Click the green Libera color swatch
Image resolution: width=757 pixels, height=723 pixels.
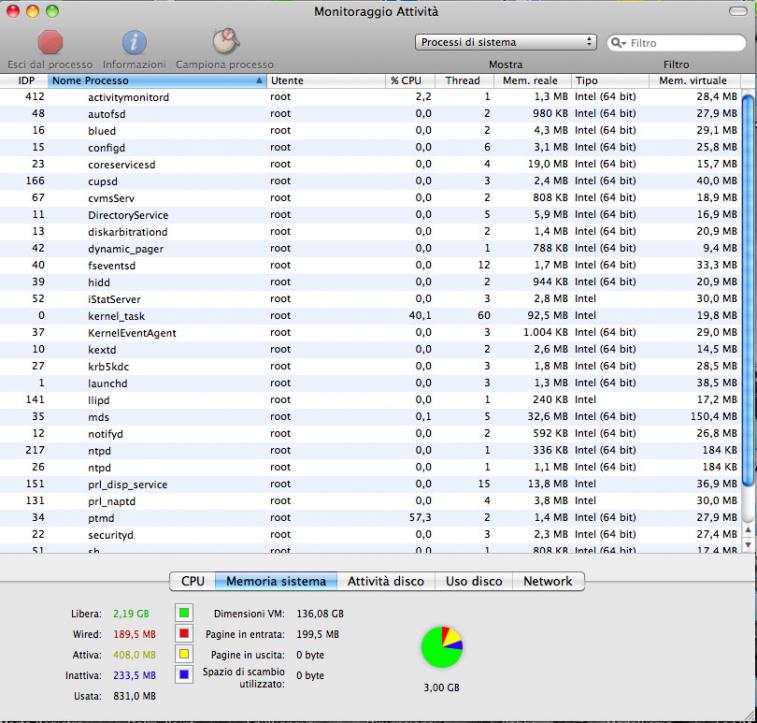point(184,613)
